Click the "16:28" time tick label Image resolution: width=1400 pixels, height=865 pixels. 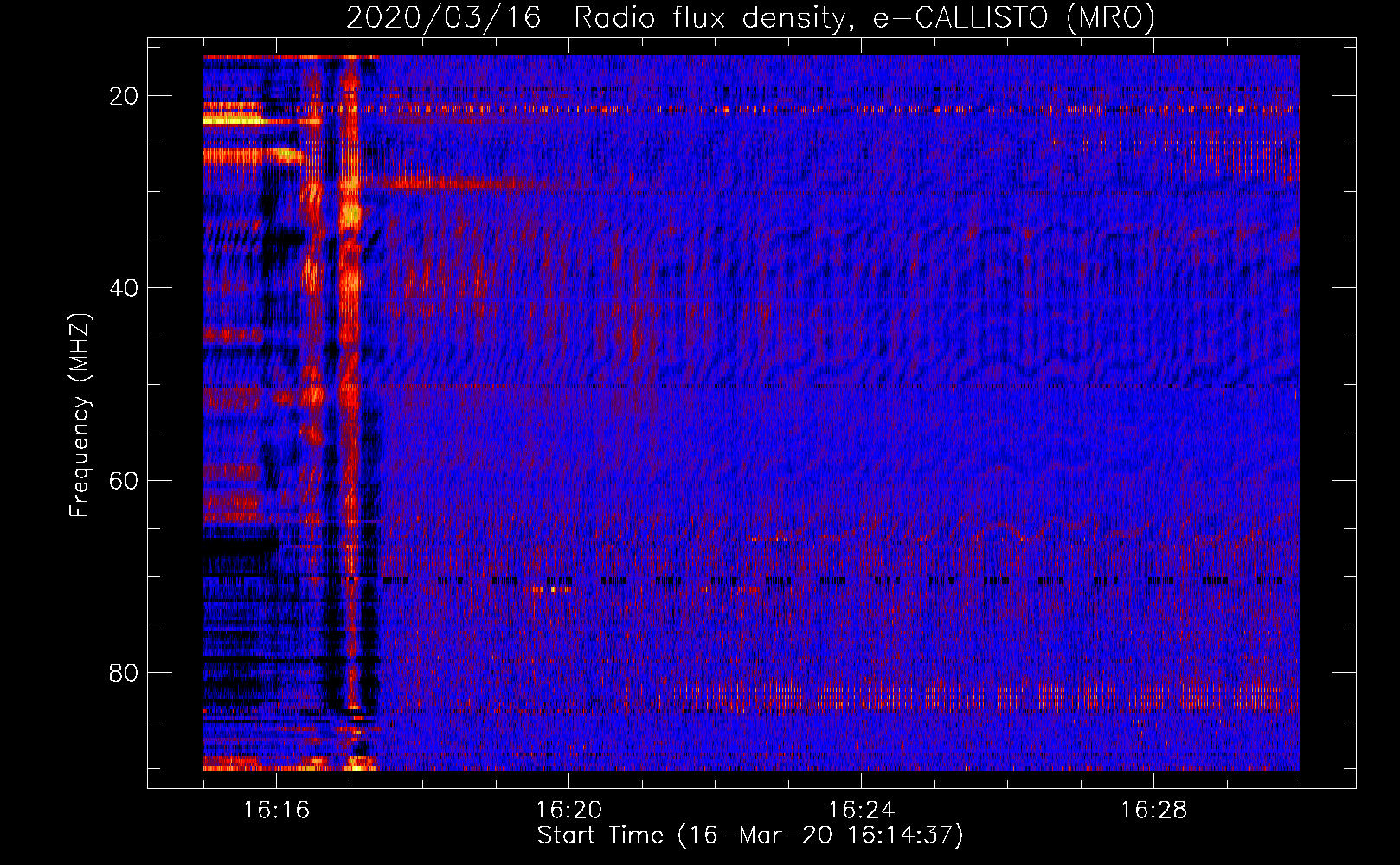pos(1154,810)
